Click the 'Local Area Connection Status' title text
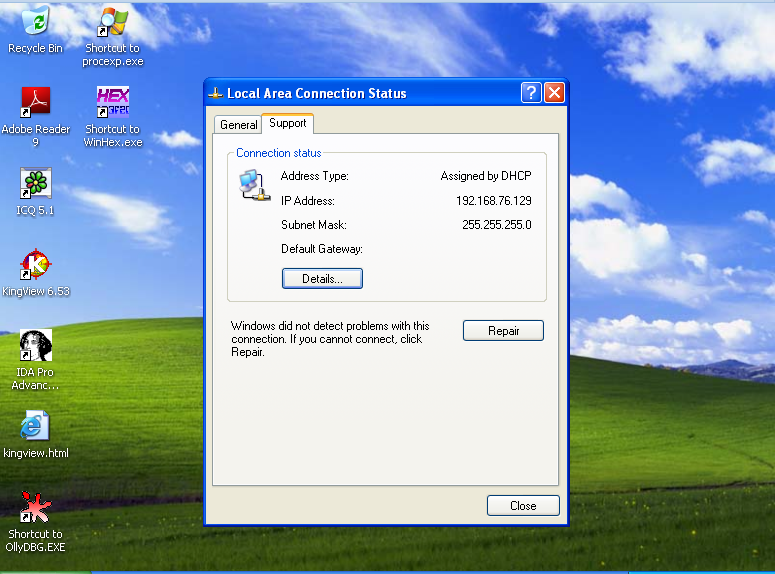 317,93
